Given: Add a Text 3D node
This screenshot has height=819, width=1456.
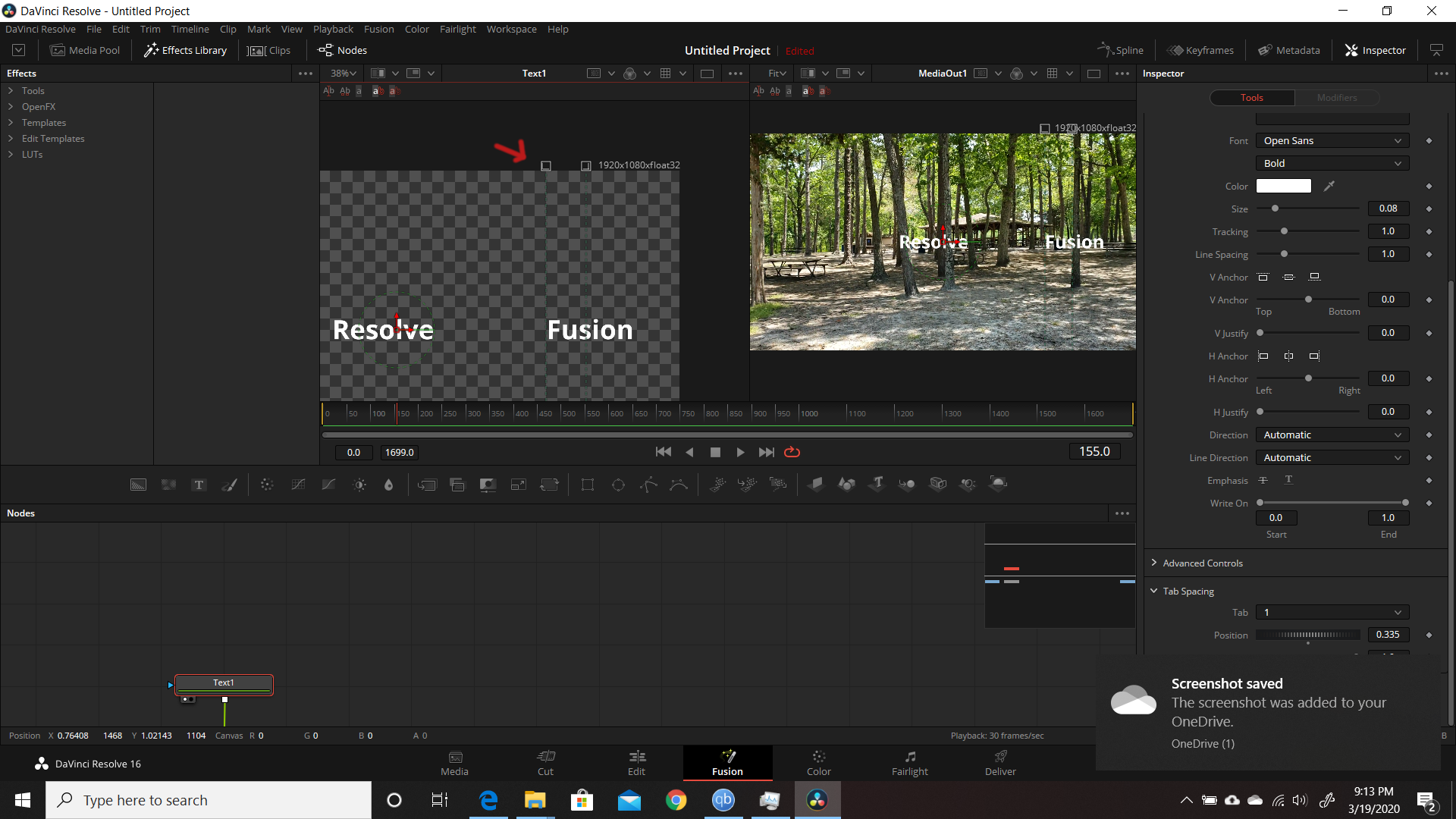Looking at the screenshot, I should click(x=877, y=485).
